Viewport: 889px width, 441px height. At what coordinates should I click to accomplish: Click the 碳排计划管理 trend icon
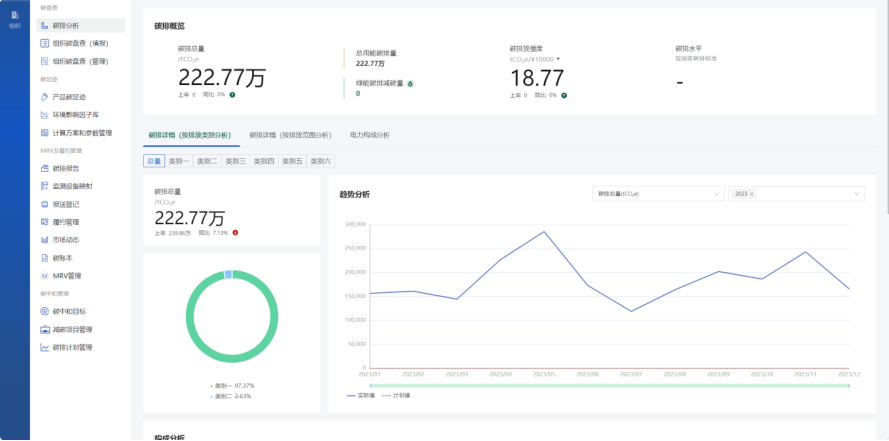coord(44,347)
